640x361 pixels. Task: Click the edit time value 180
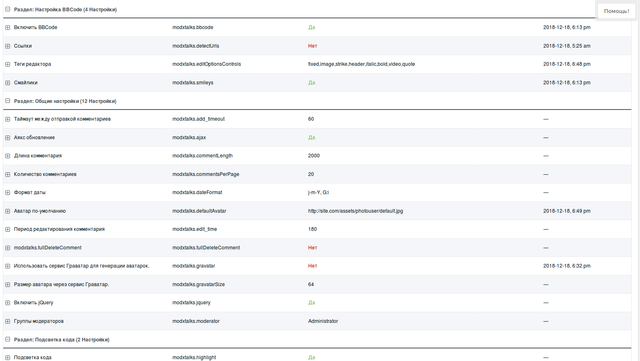pos(312,229)
